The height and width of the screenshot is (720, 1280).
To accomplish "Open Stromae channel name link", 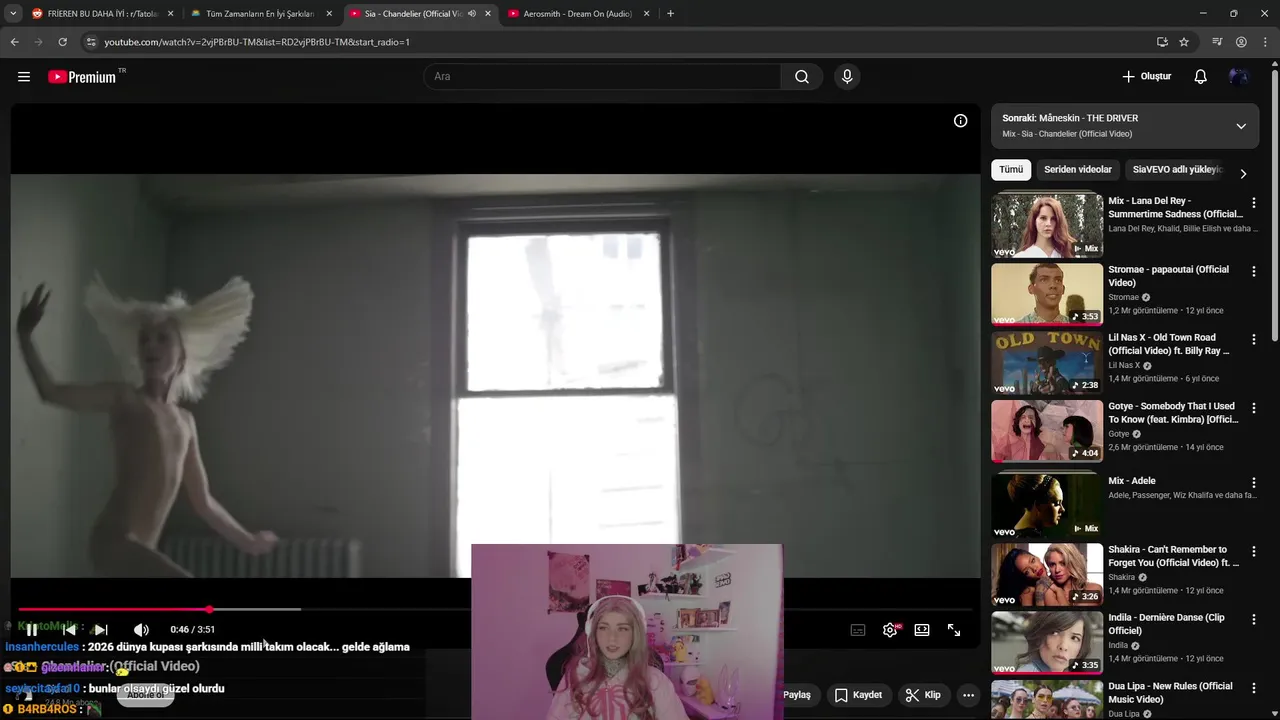I will pyautogui.click(x=1123, y=297).
